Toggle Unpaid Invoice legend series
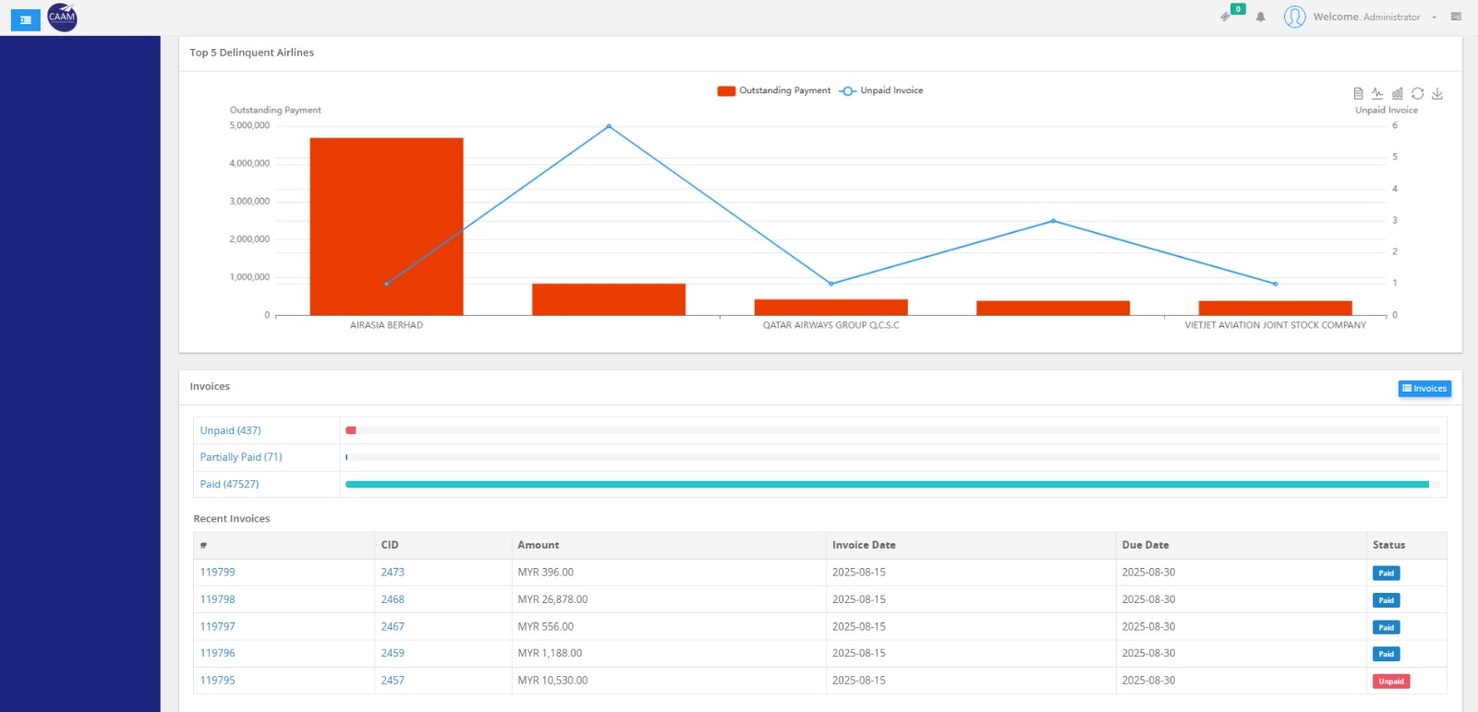 point(880,91)
